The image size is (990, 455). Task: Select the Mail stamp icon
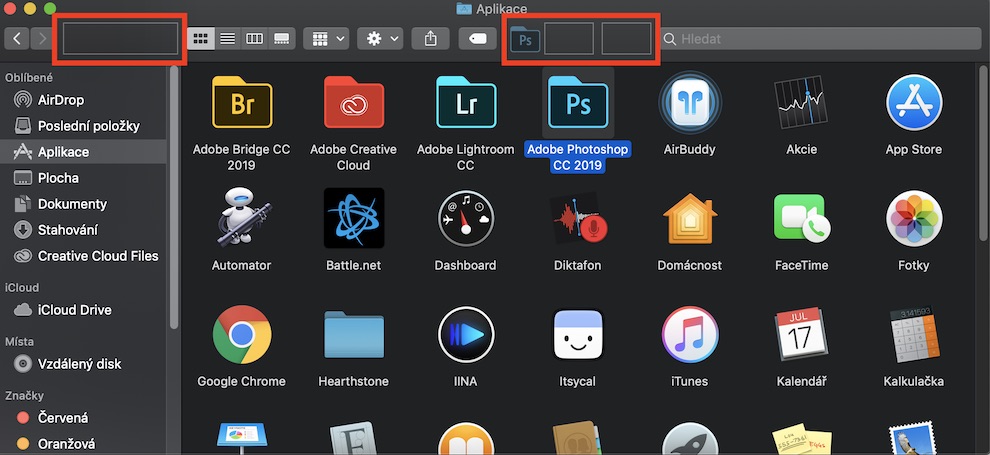pyautogui.click(x=914, y=439)
